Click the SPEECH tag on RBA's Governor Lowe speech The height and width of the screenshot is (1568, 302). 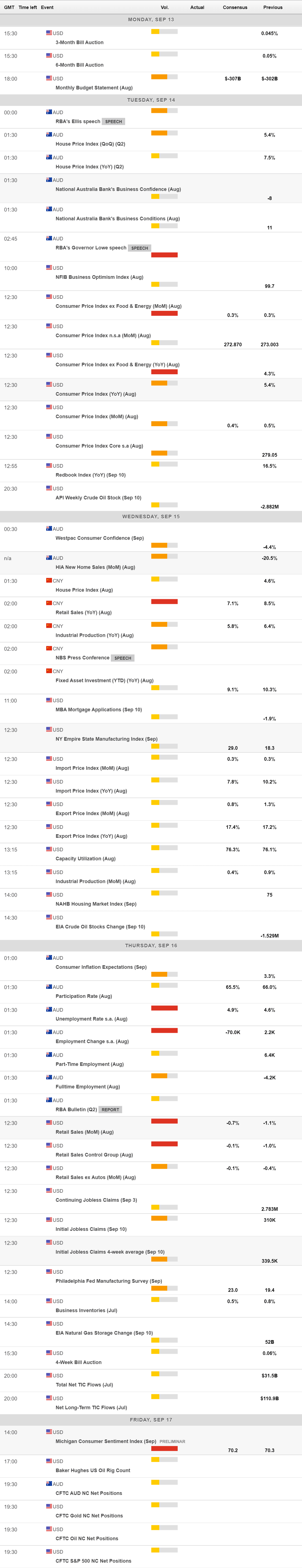140,248
